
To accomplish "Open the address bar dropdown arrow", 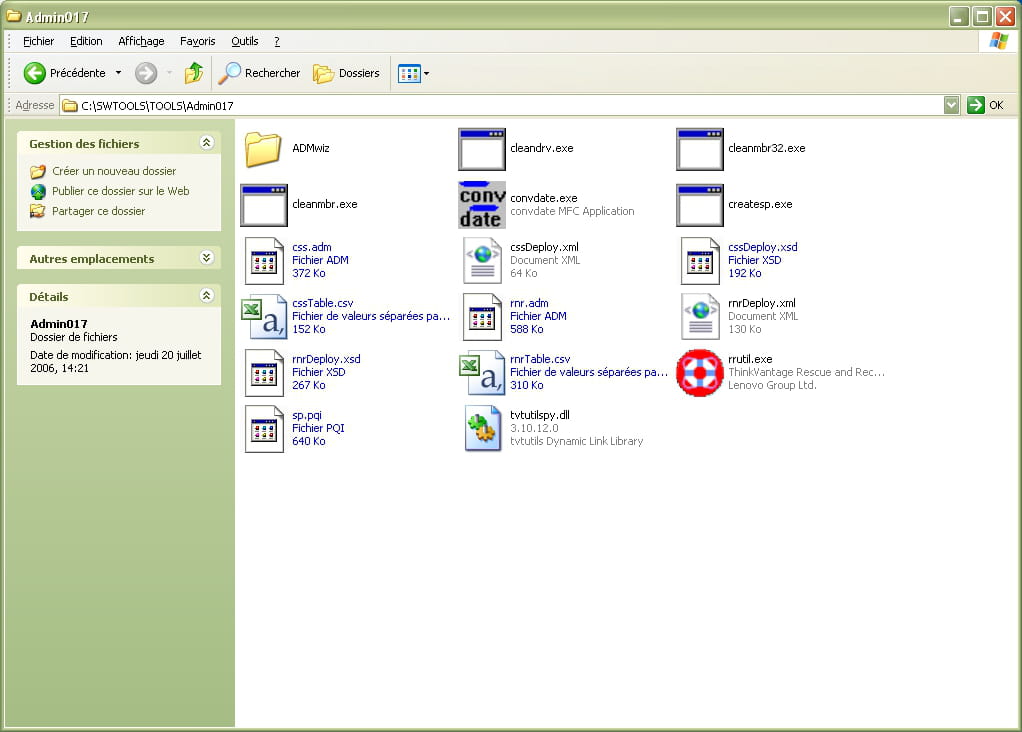I will (951, 105).
